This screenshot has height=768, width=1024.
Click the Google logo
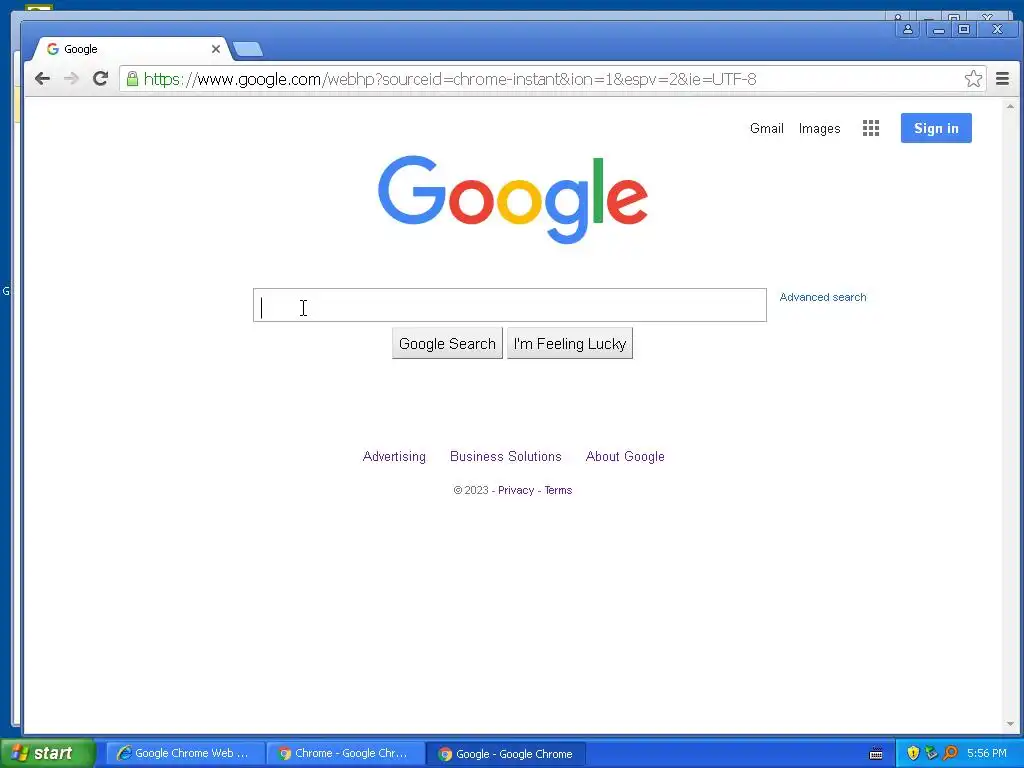[x=513, y=200]
